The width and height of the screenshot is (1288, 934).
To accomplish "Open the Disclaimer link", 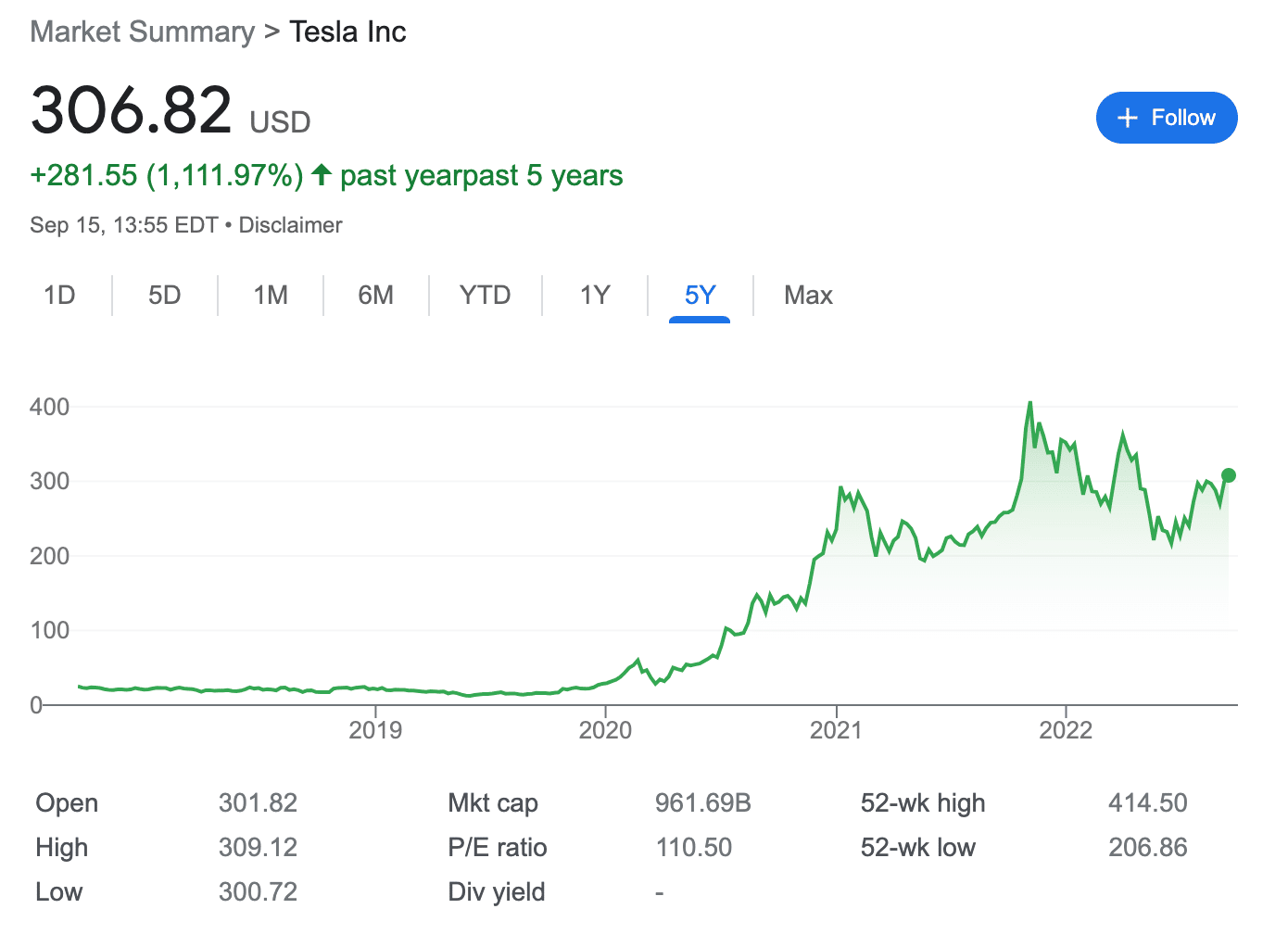I will coord(290,225).
